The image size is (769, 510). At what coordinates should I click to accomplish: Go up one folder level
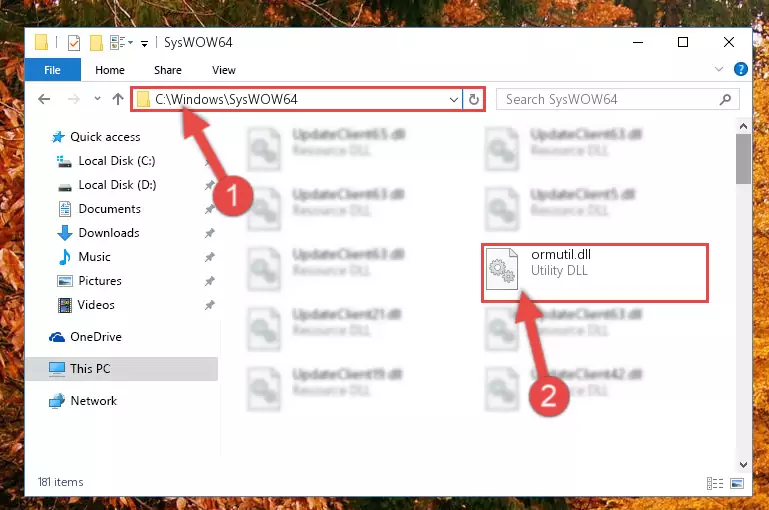118,99
